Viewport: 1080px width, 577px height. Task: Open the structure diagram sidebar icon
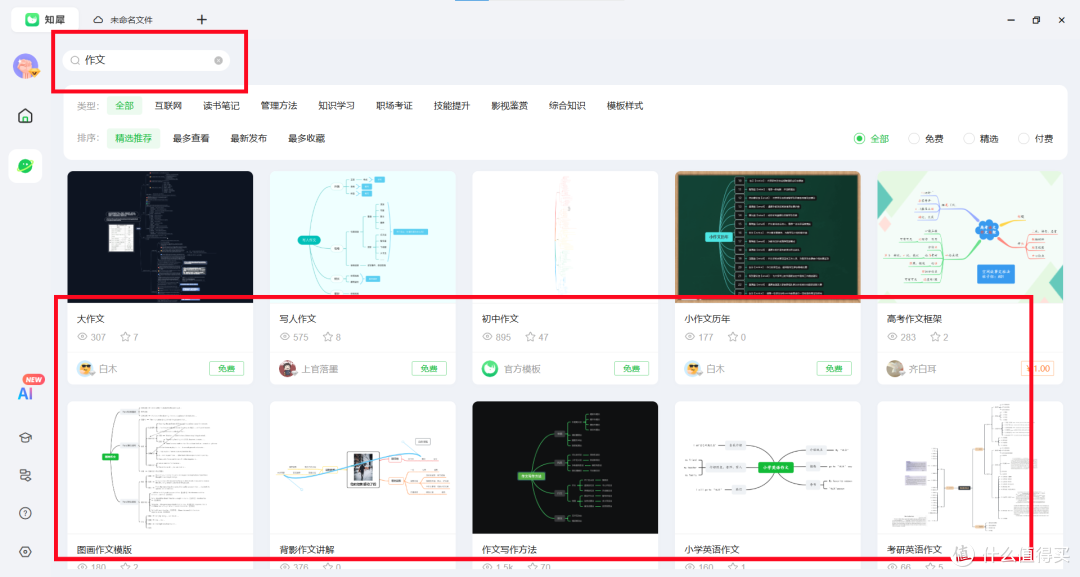click(x=25, y=475)
